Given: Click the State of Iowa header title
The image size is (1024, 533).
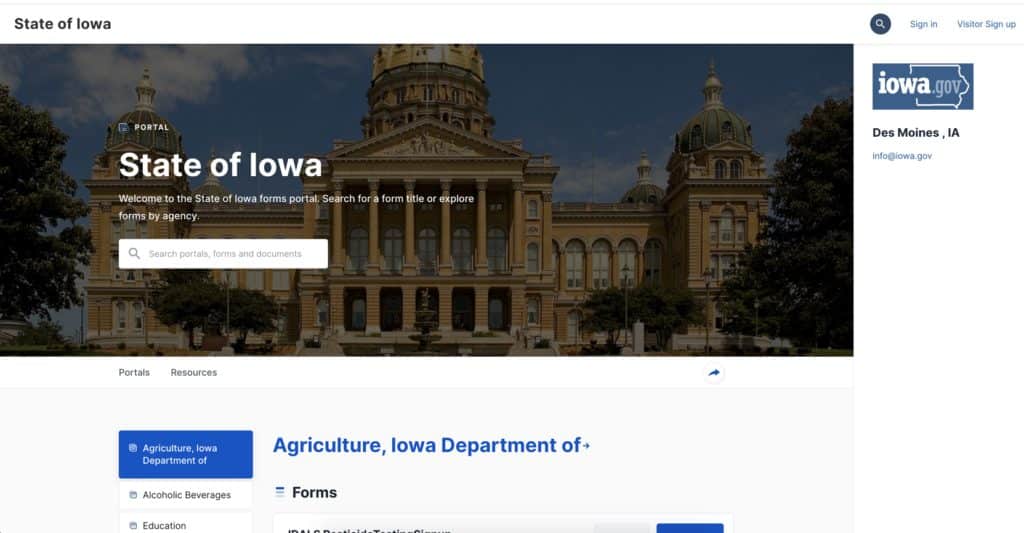Looking at the screenshot, I should pos(63,24).
